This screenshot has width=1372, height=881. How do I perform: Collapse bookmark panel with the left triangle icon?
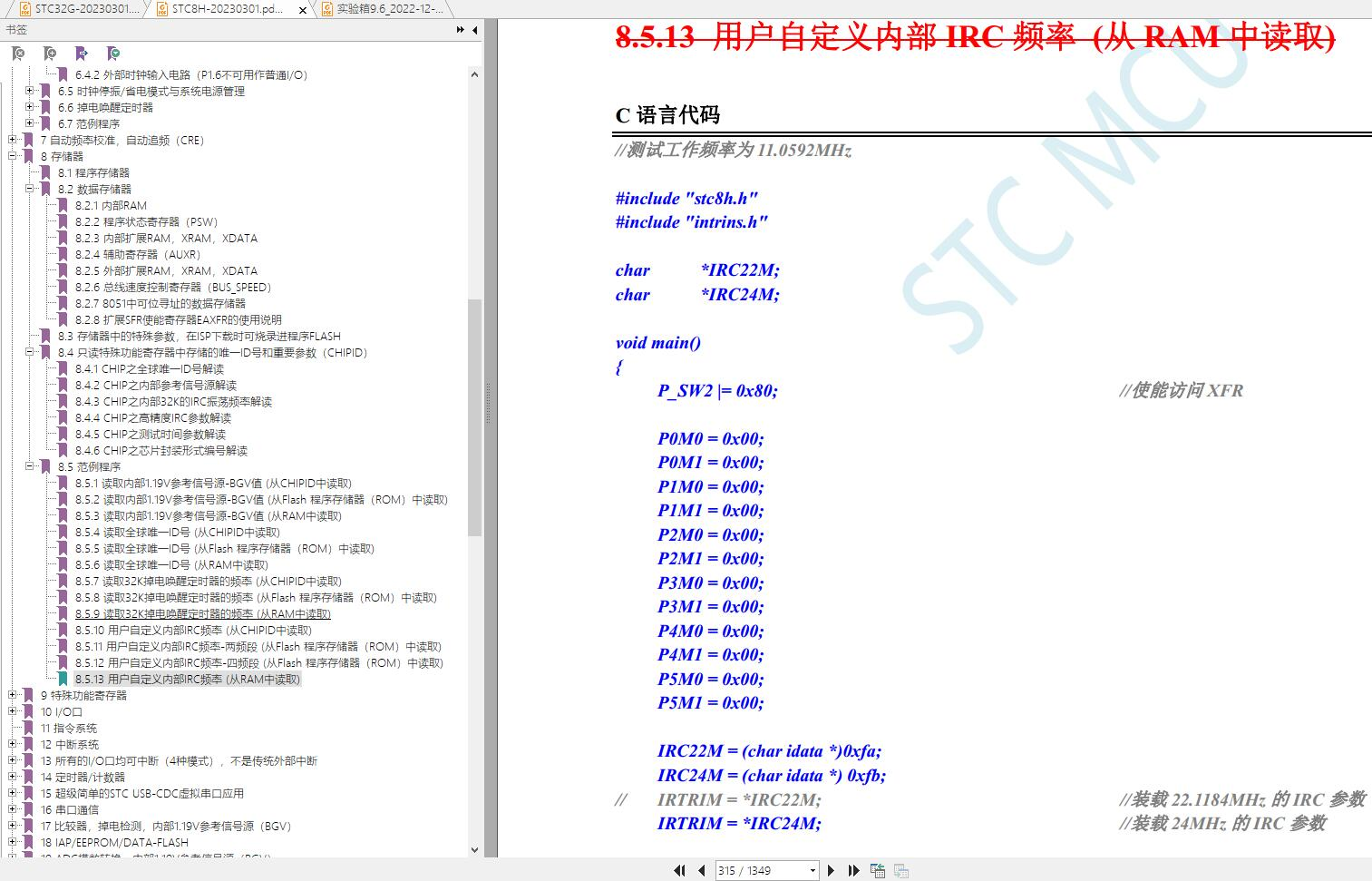[x=474, y=30]
